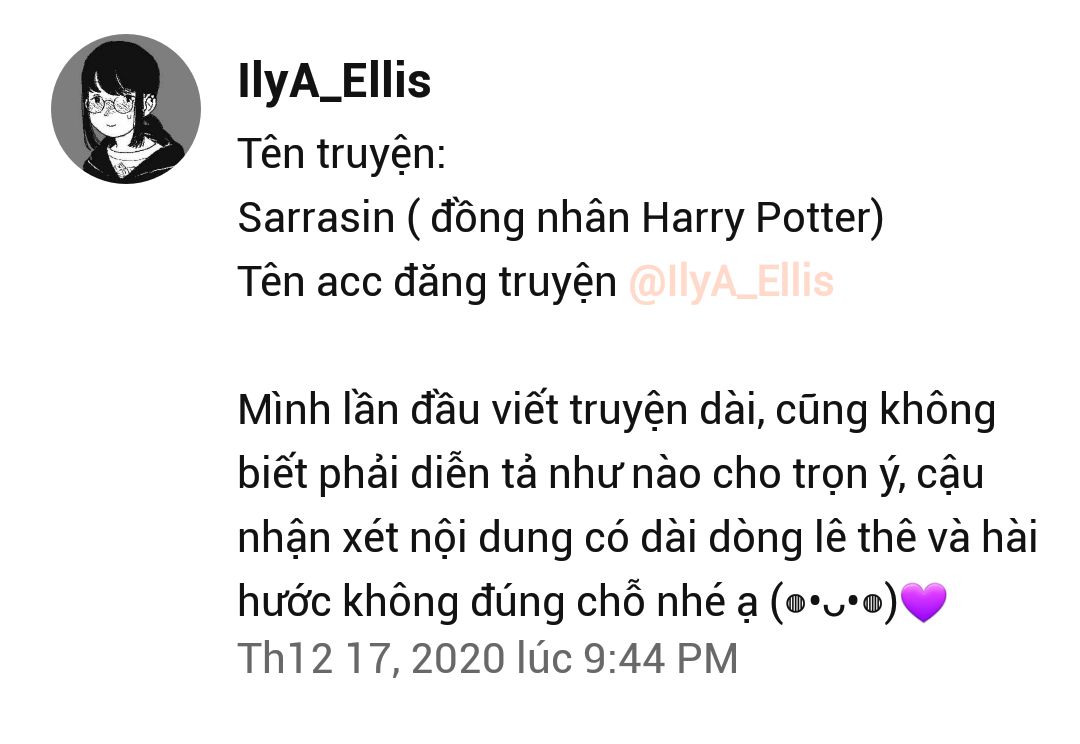Select the word "Sarrasin" in comment
This screenshot has height=744, width=1080.
[316, 218]
